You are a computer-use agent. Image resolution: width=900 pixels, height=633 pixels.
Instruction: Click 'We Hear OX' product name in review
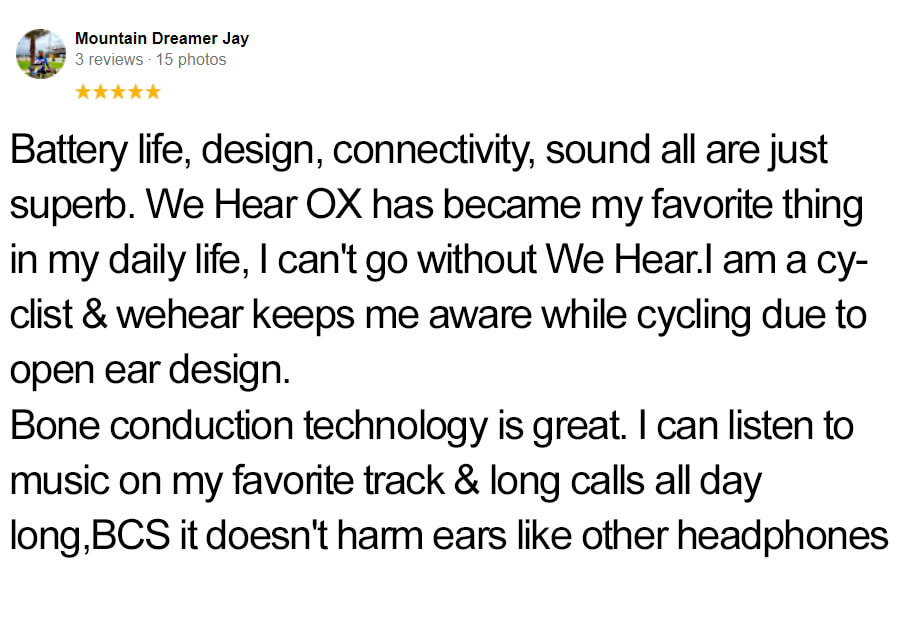click(254, 204)
